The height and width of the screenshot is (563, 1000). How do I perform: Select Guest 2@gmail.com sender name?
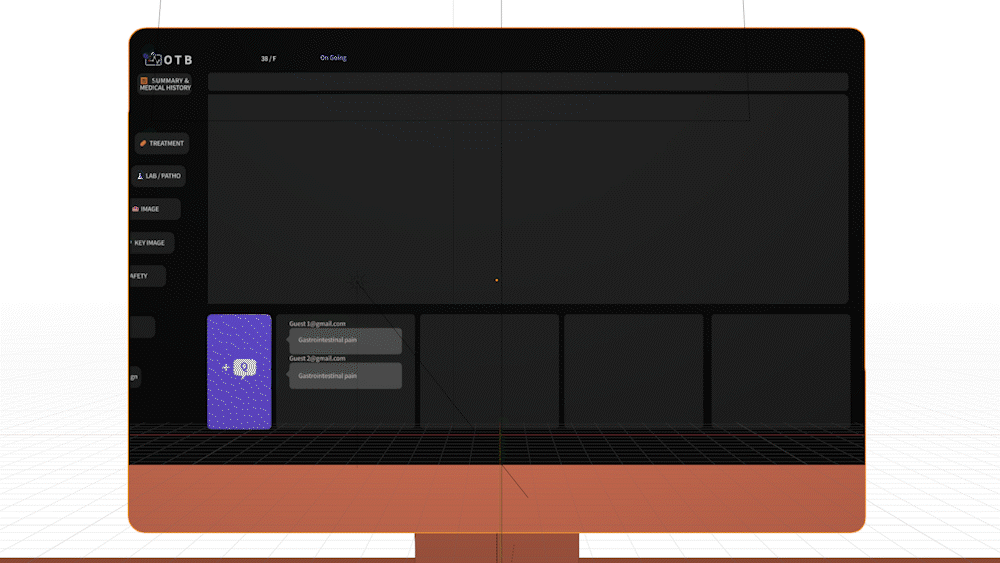point(317,358)
